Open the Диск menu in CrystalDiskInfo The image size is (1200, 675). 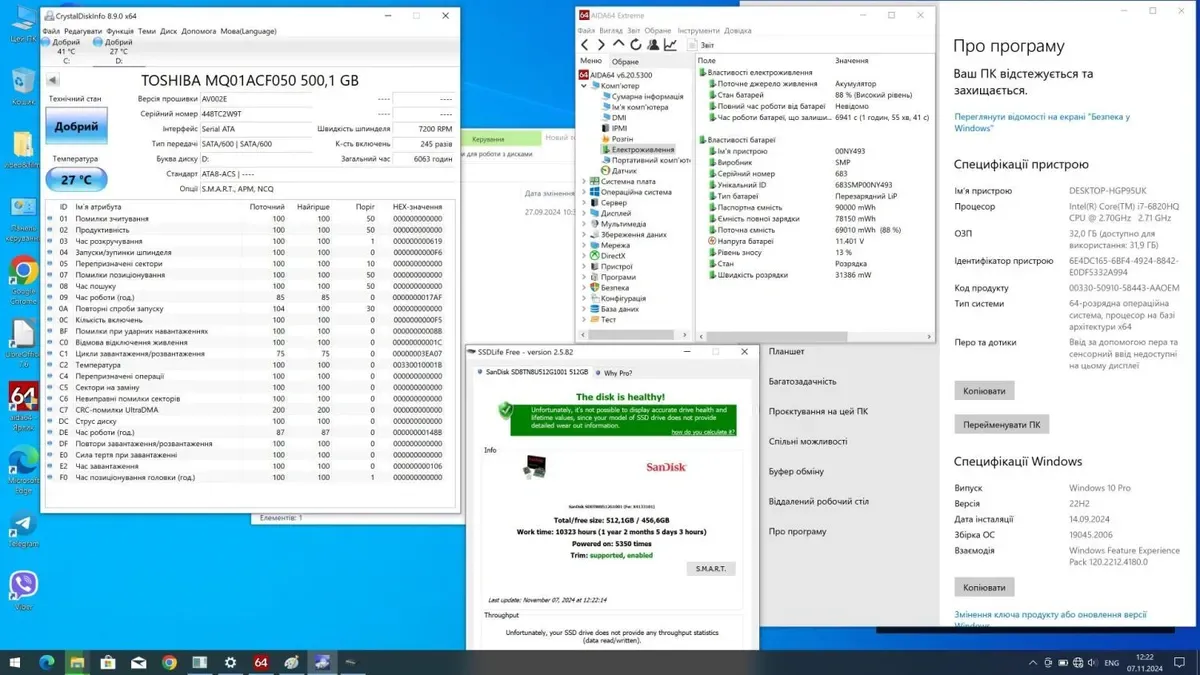[168, 31]
